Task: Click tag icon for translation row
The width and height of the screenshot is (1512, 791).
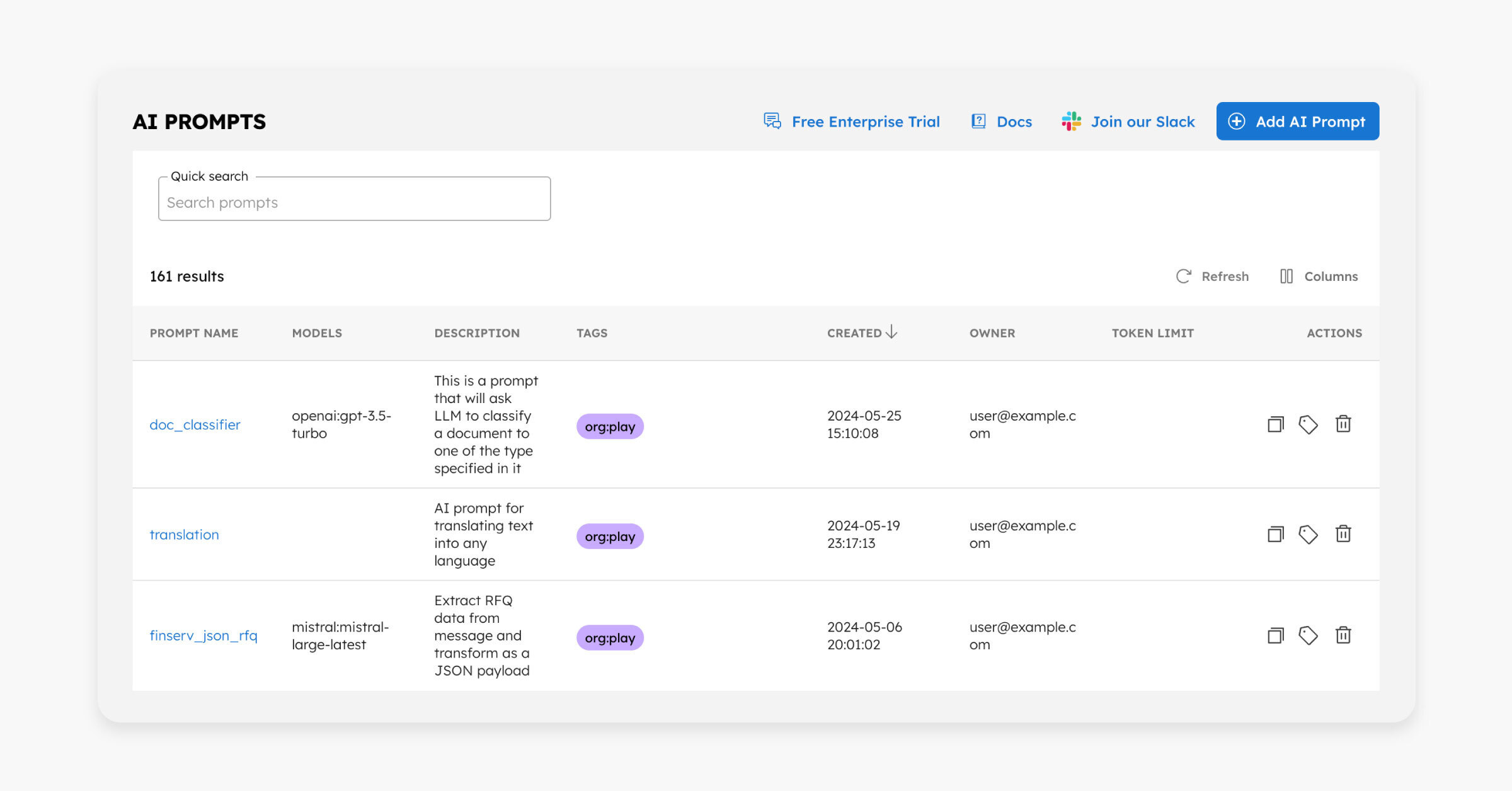Action: click(1309, 535)
